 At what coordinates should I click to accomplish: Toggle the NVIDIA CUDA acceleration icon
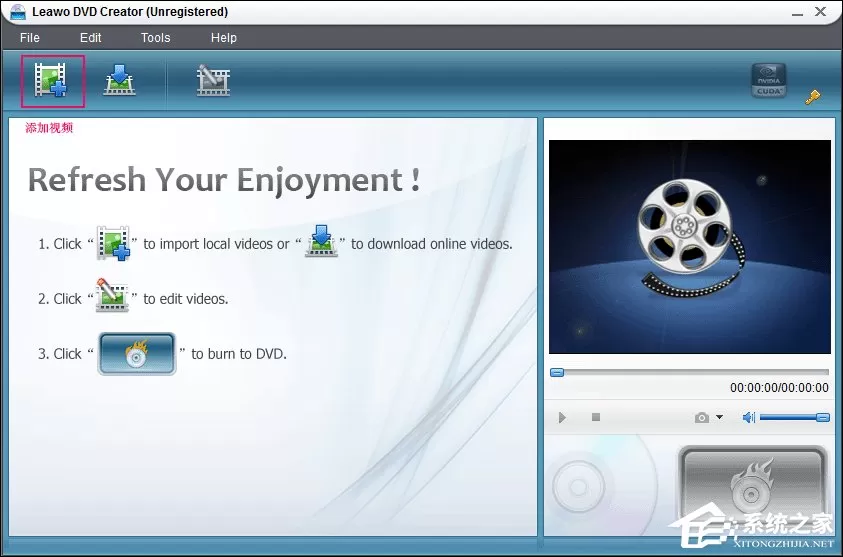pos(769,81)
